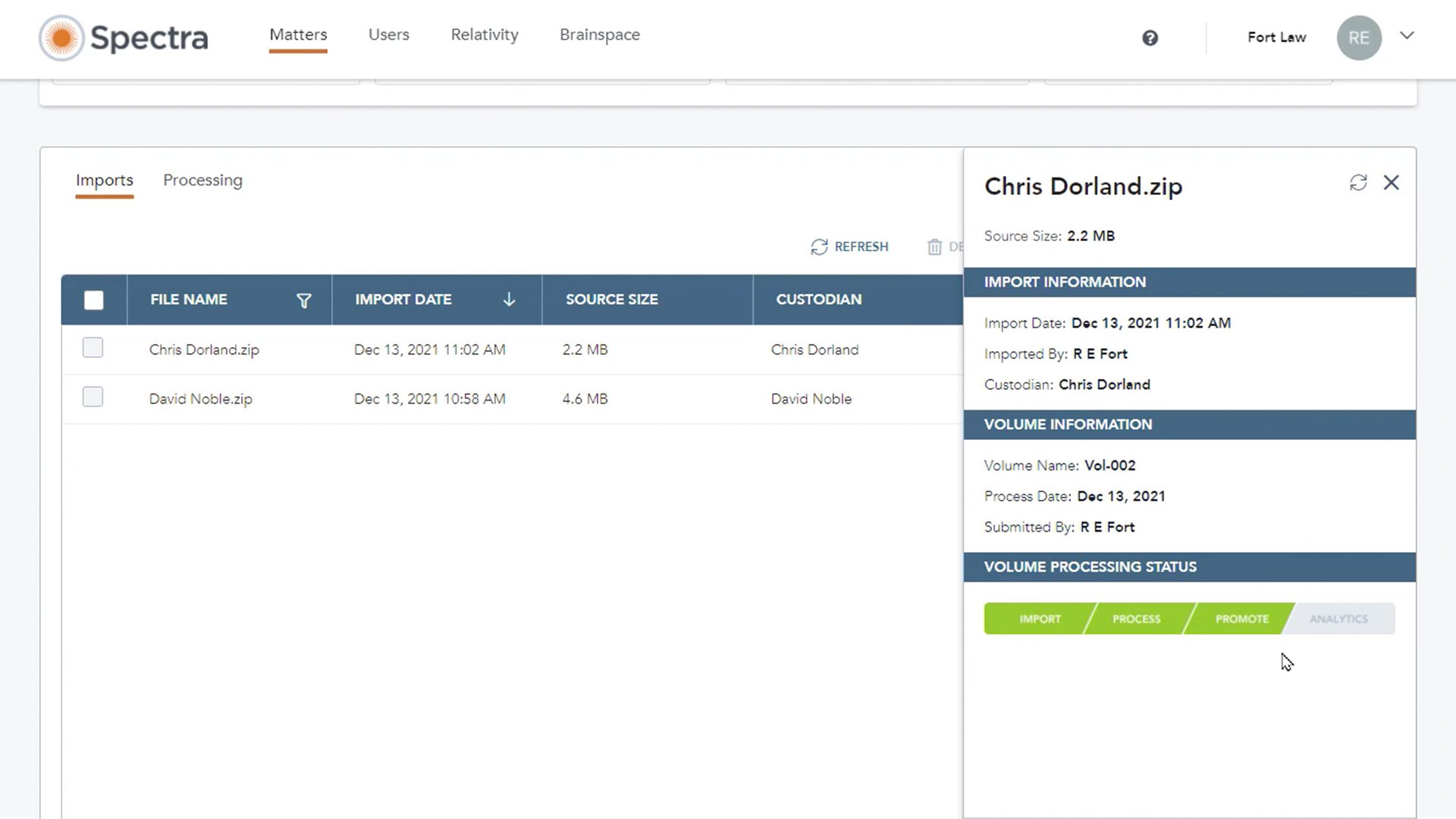Check the Chris Dorland.zip row checkbox
This screenshot has width=1456, height=819.
pyautogui.click(x=93, y=348)
